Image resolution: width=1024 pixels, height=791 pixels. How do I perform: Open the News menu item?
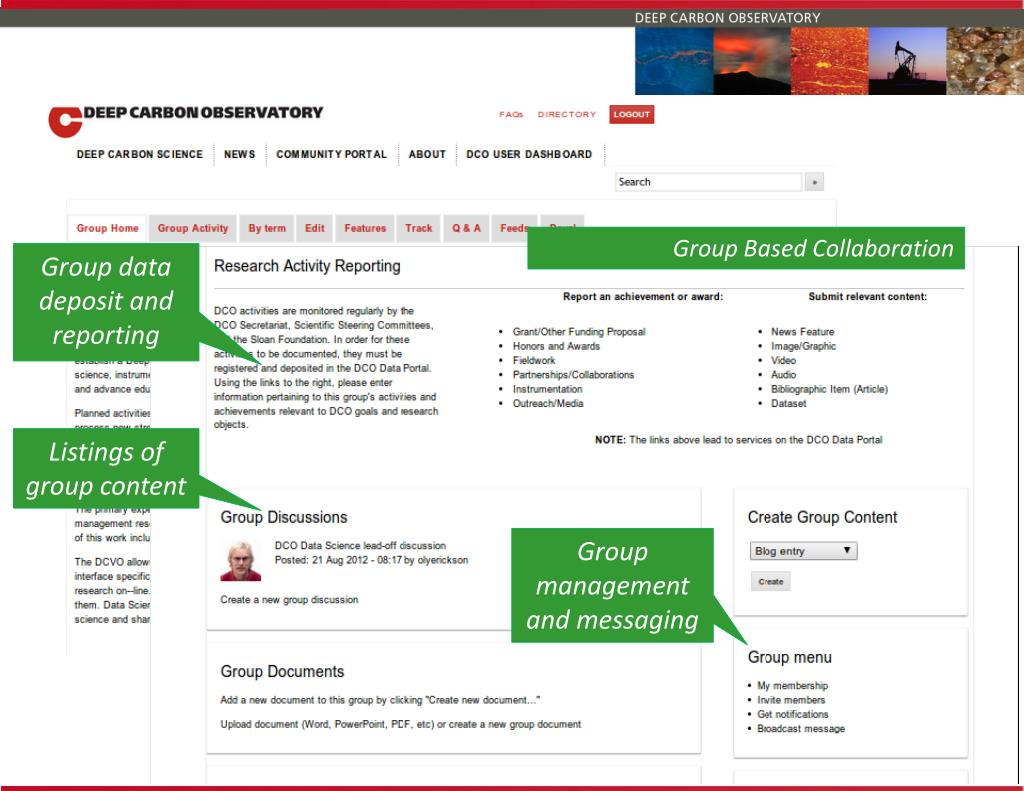[x=240, y=154]
